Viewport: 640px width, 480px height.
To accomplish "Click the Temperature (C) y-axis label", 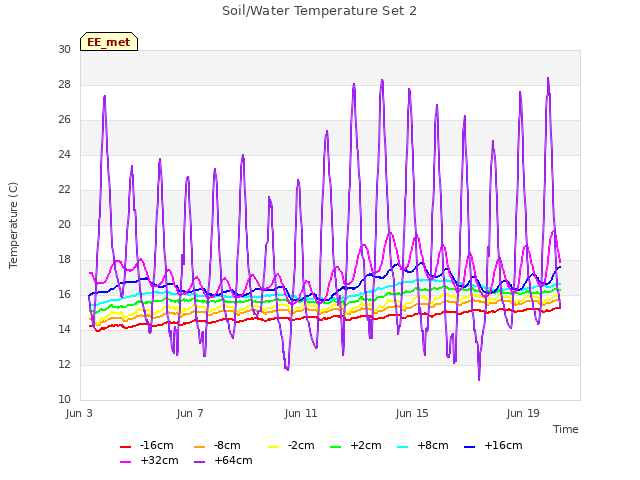I will tap(13, 225).
